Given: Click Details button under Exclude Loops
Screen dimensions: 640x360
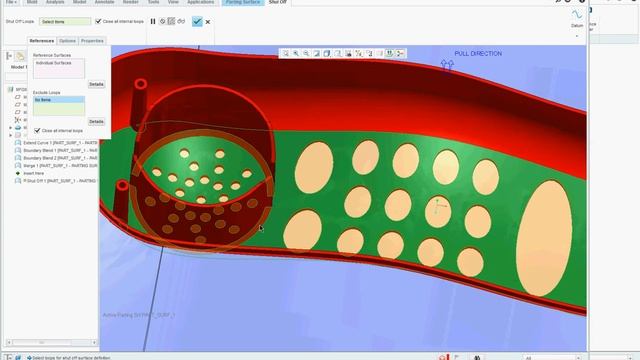Looking at the screenshot, I should point(96,122).
